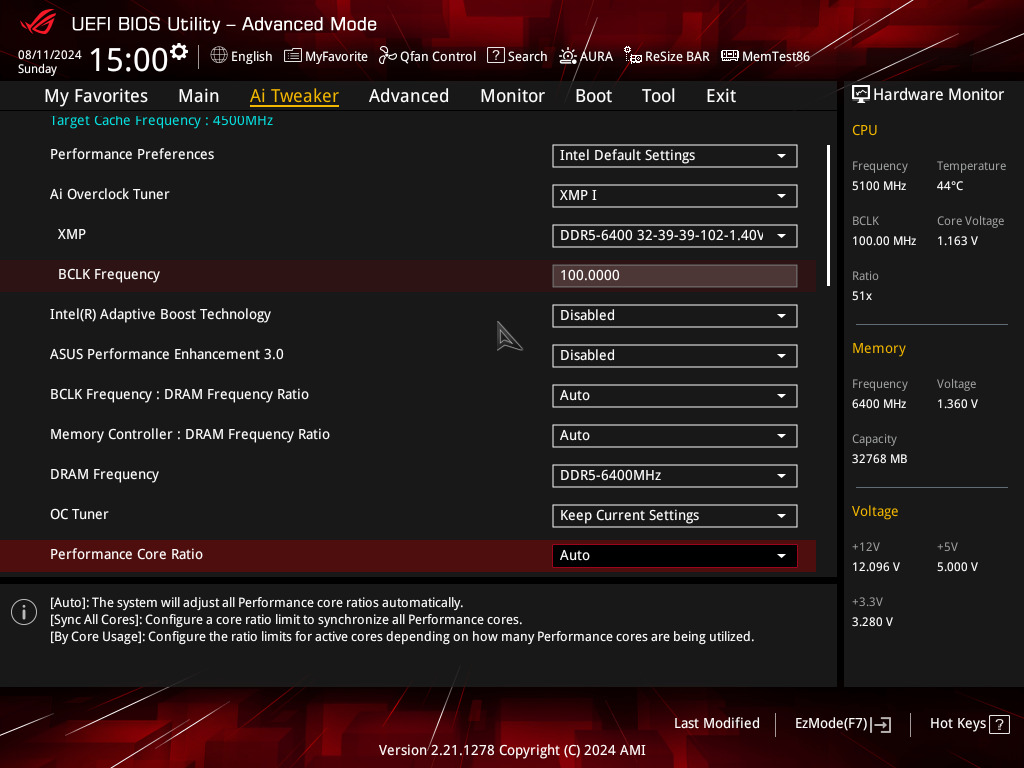The height and width of the screenshot is (768, 1024).
Task: Click the +3.3V reading 3.280 V
Action: (872, 622)
